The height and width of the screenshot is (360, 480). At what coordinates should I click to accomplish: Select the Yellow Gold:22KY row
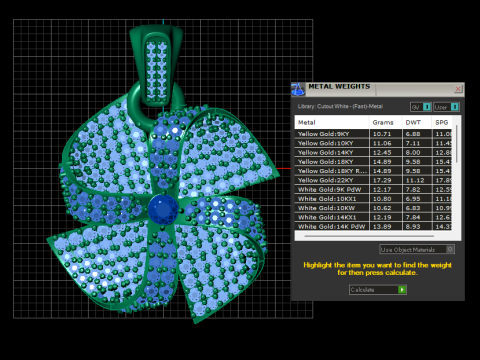coord(373,180)
